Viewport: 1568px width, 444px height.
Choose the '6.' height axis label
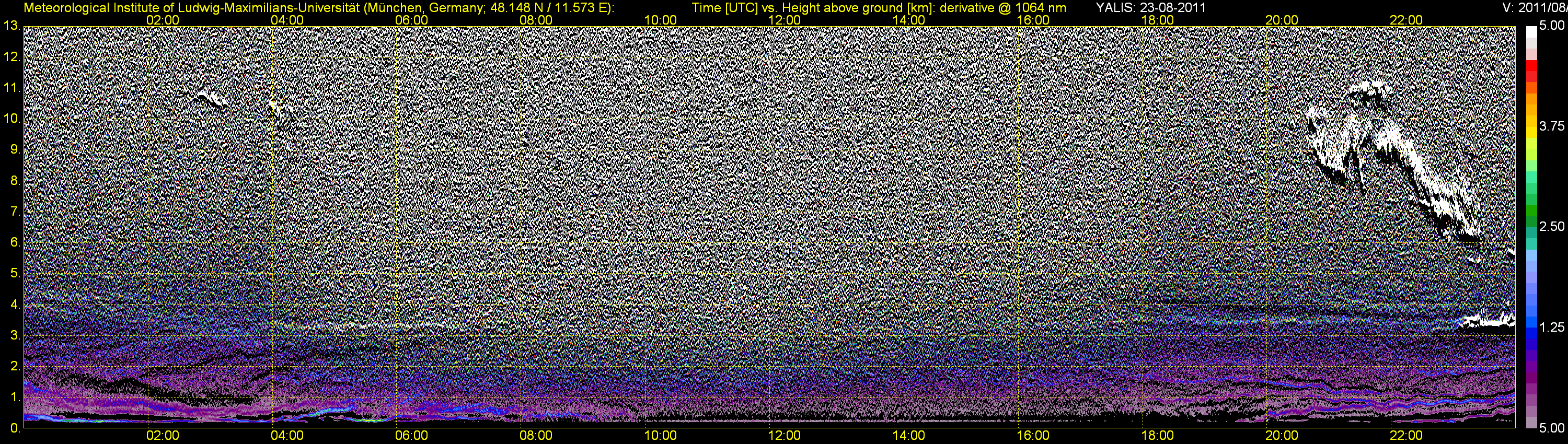click(15, 243)
